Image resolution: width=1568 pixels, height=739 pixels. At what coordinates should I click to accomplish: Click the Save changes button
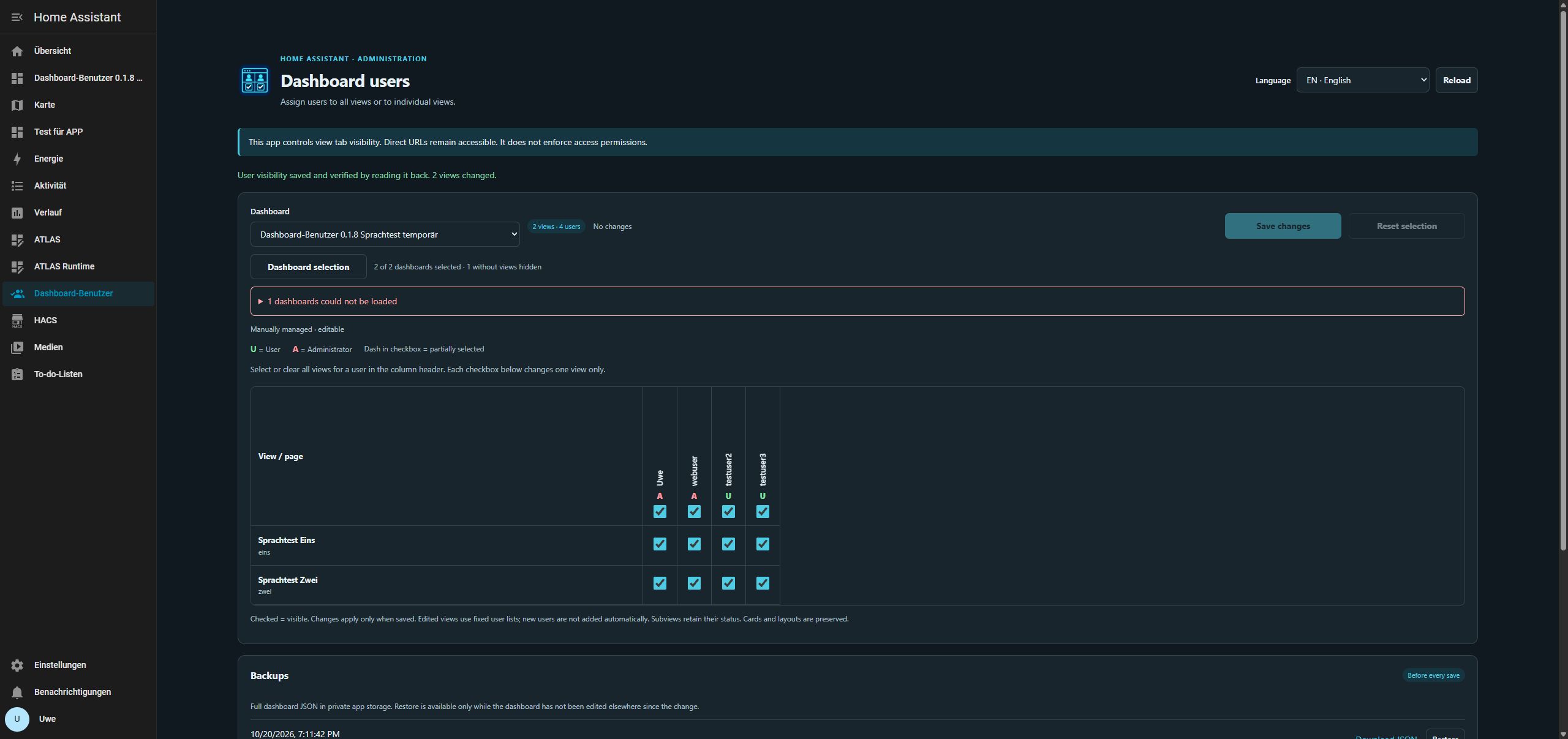1283,226
